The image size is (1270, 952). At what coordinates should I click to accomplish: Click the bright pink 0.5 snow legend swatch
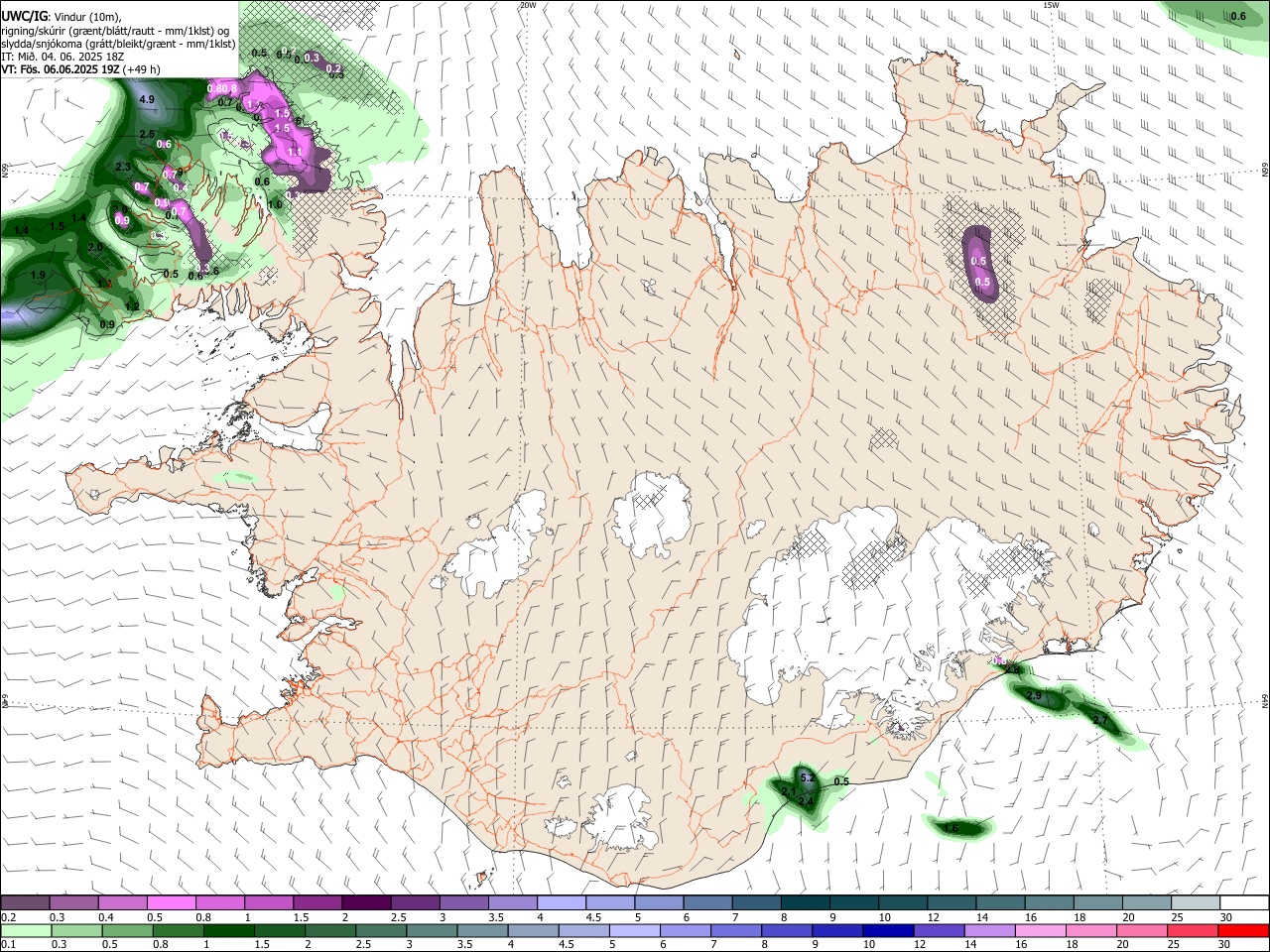[171, 903]
